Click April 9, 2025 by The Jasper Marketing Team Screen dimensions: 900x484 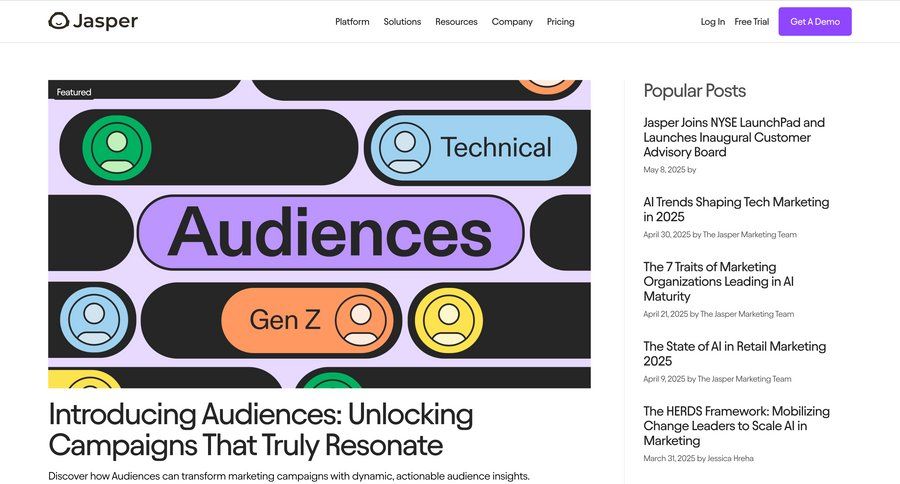[x=717, y=379]
